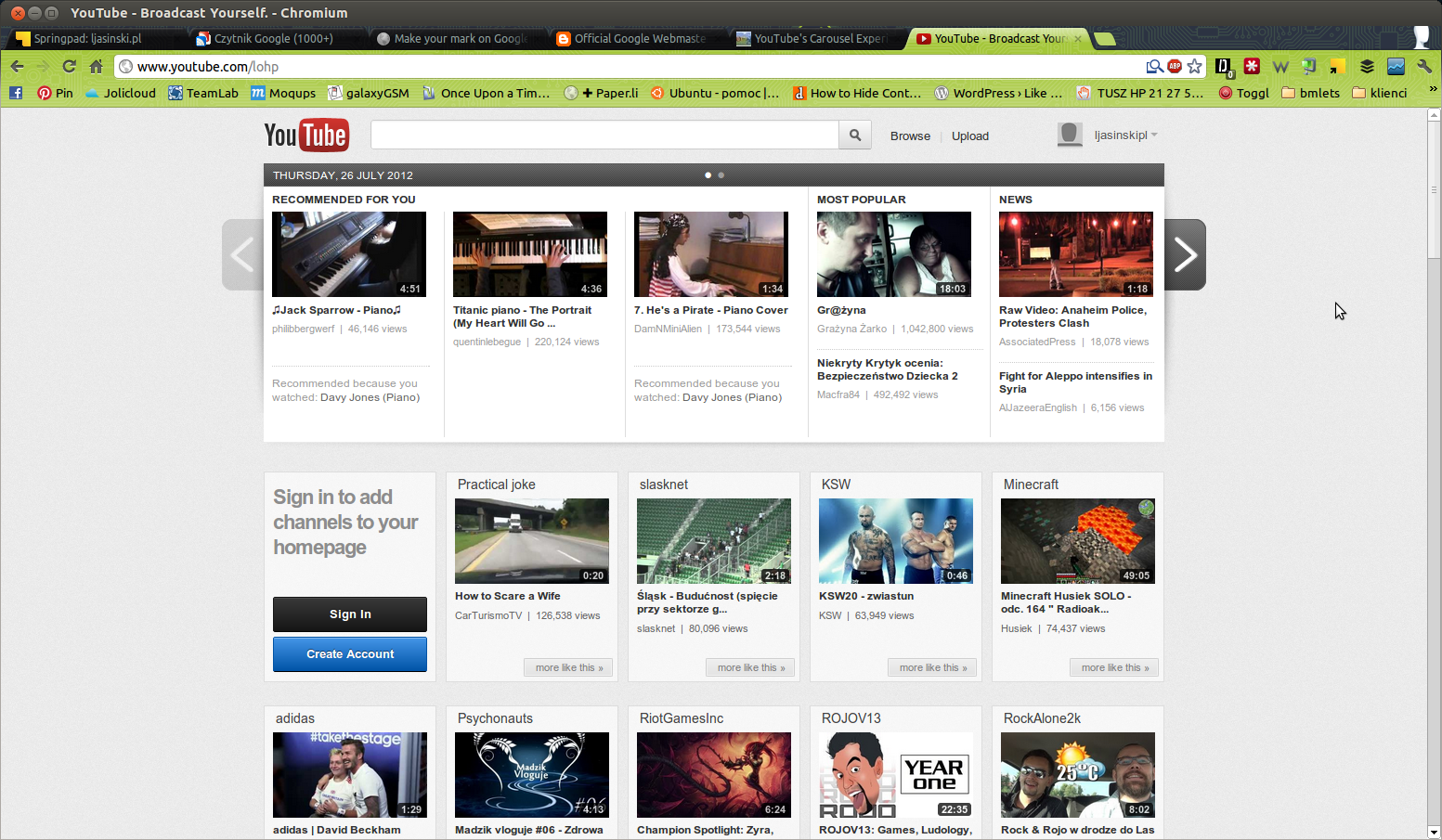Viewport: 1442px width, 840px height.
Task: Open the klienci bookmark folder
Action: (x=1380, y=93)
